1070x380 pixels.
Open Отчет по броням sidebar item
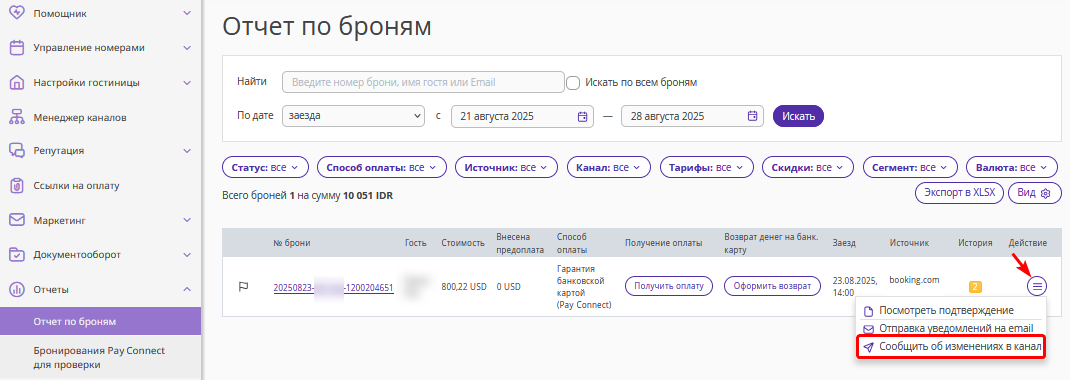pyautogui.click(x=100, y=321)
